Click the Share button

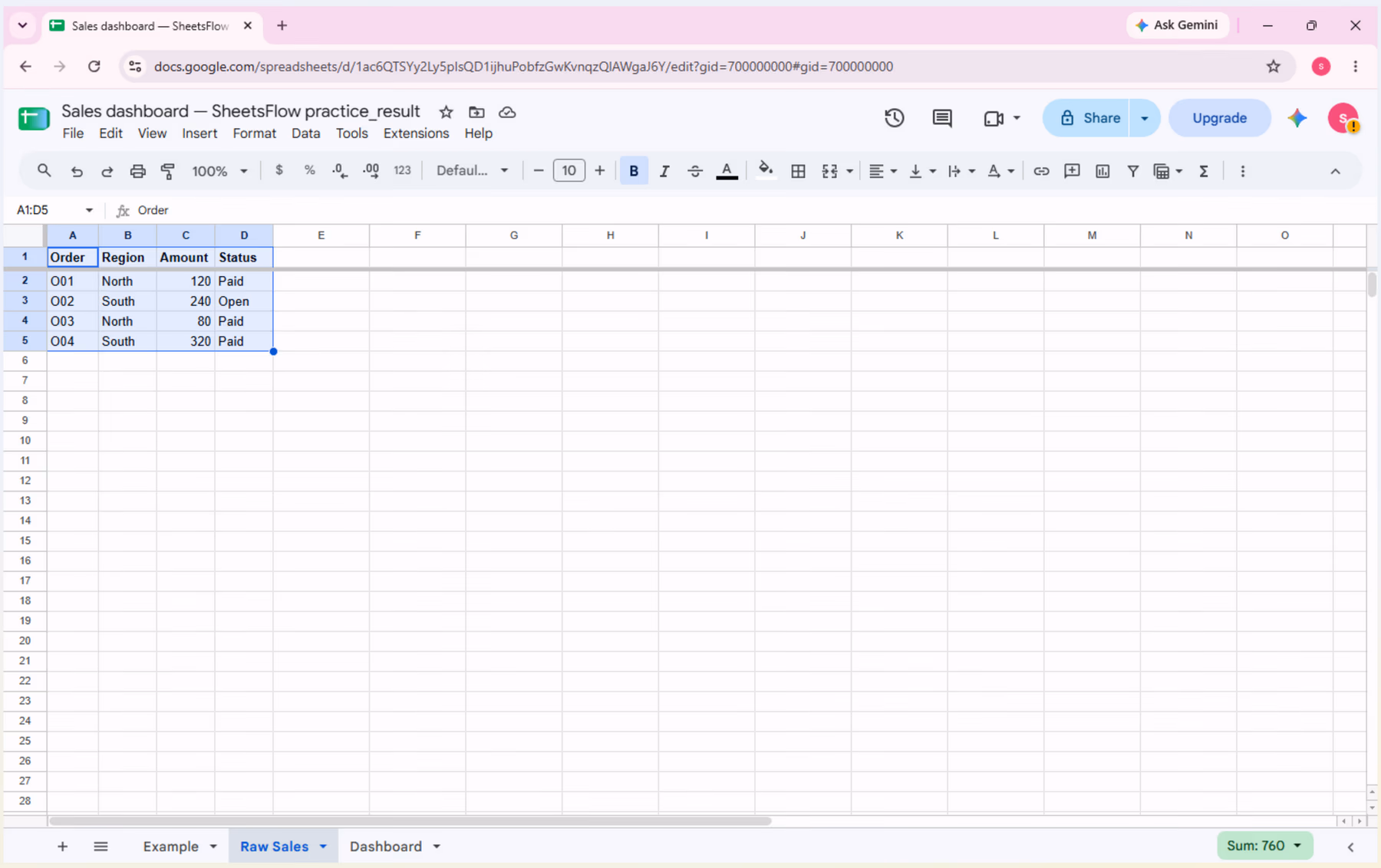[1086, 118]
